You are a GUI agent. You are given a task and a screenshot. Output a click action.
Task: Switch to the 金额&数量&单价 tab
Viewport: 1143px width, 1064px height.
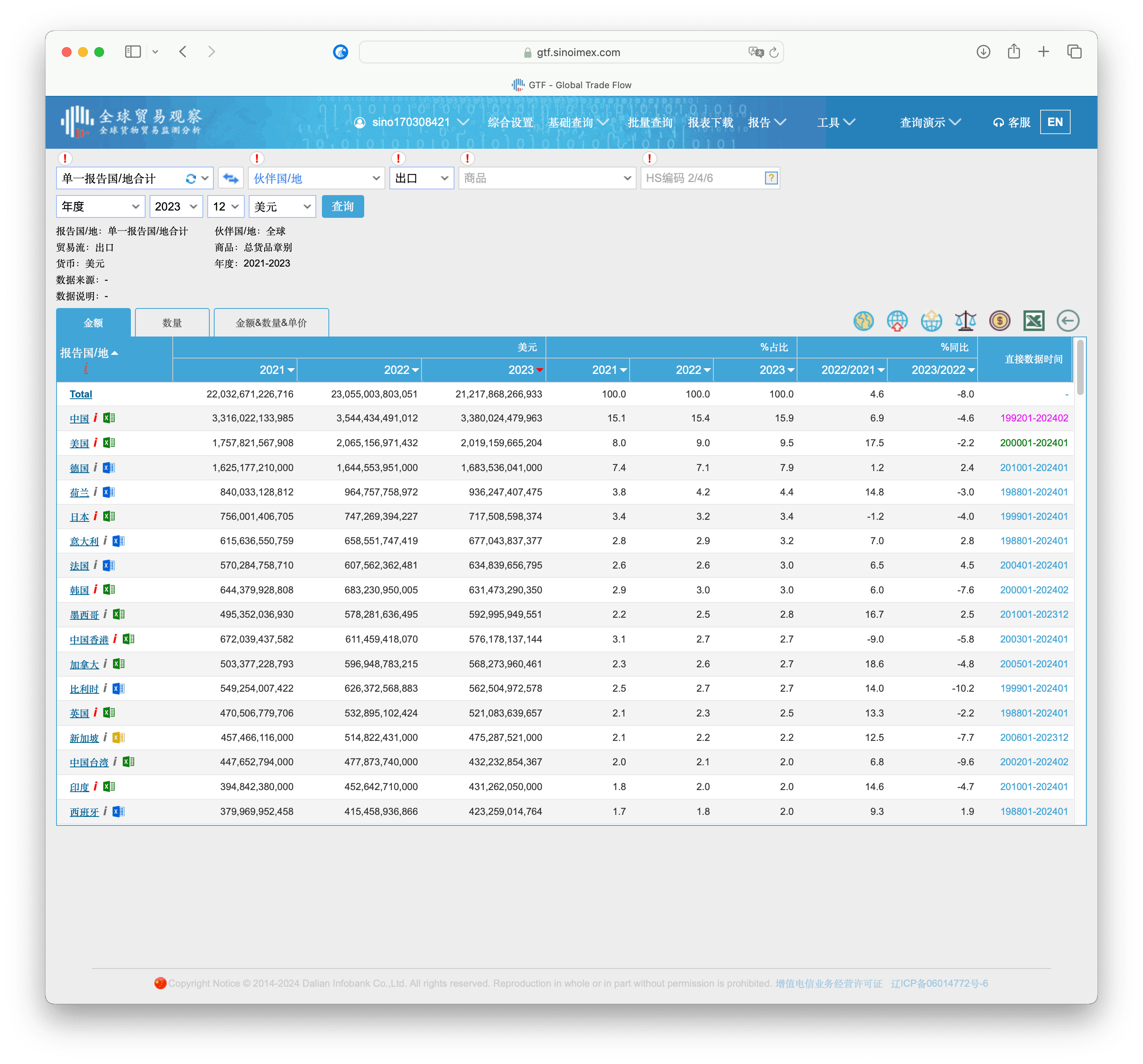[x=271, y=322]
